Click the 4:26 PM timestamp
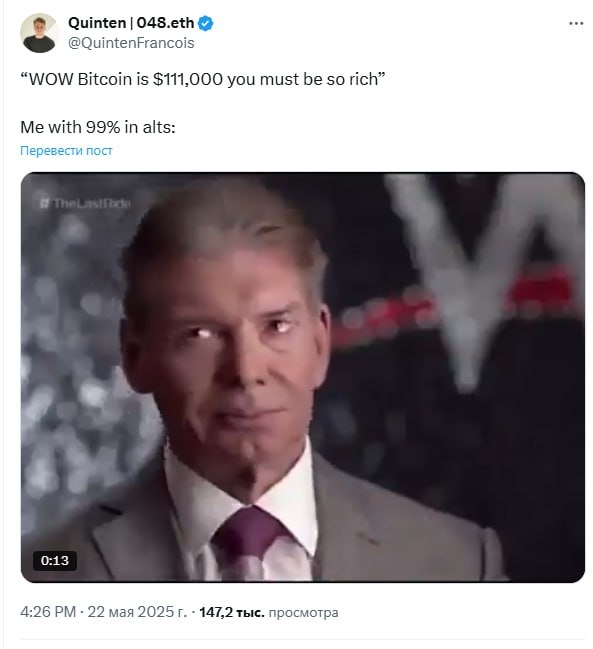Screen dimensions: 593x649 click(x=48, y=612)
